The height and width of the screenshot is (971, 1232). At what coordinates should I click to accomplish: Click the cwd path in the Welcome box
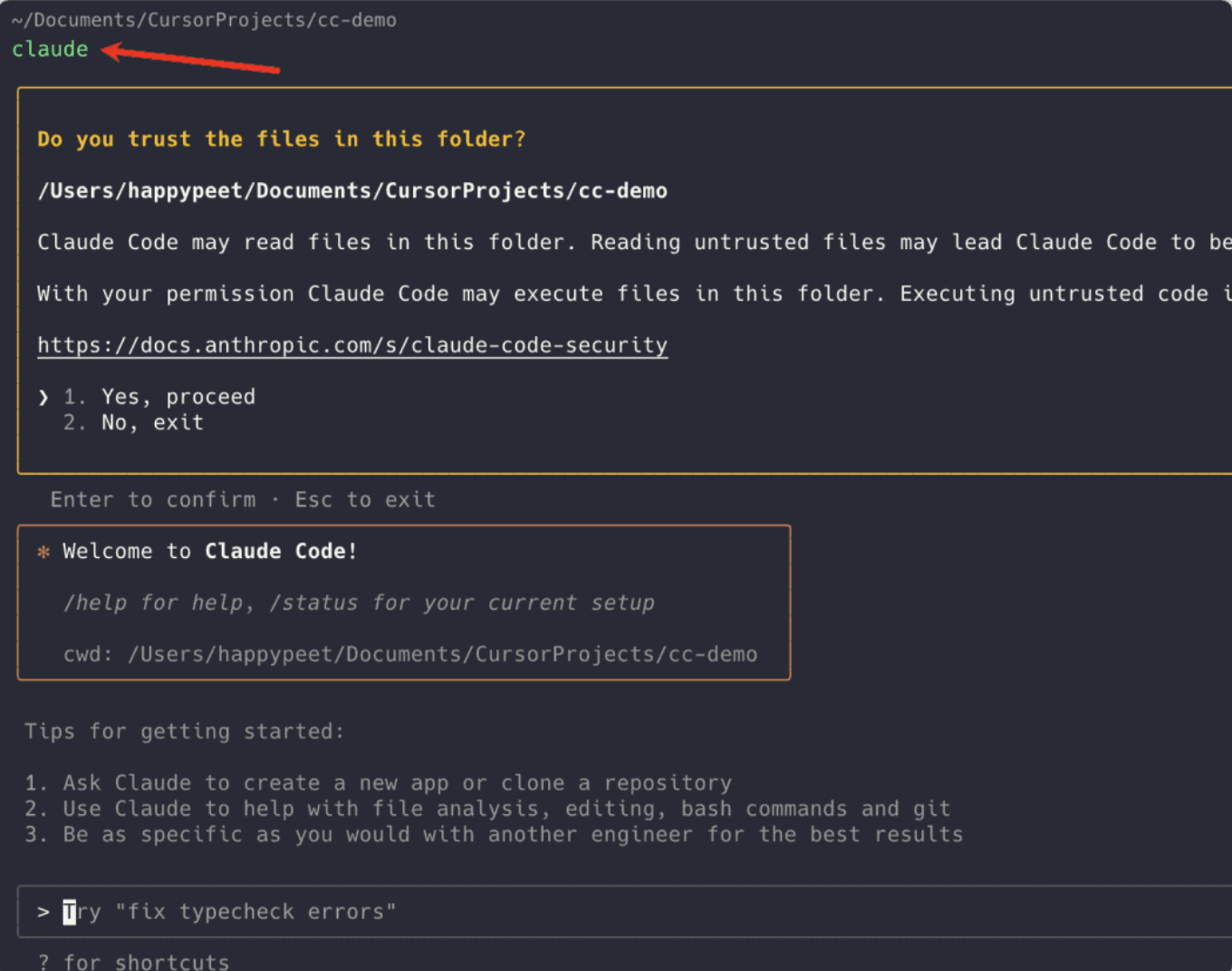click(x=442, y=655)
